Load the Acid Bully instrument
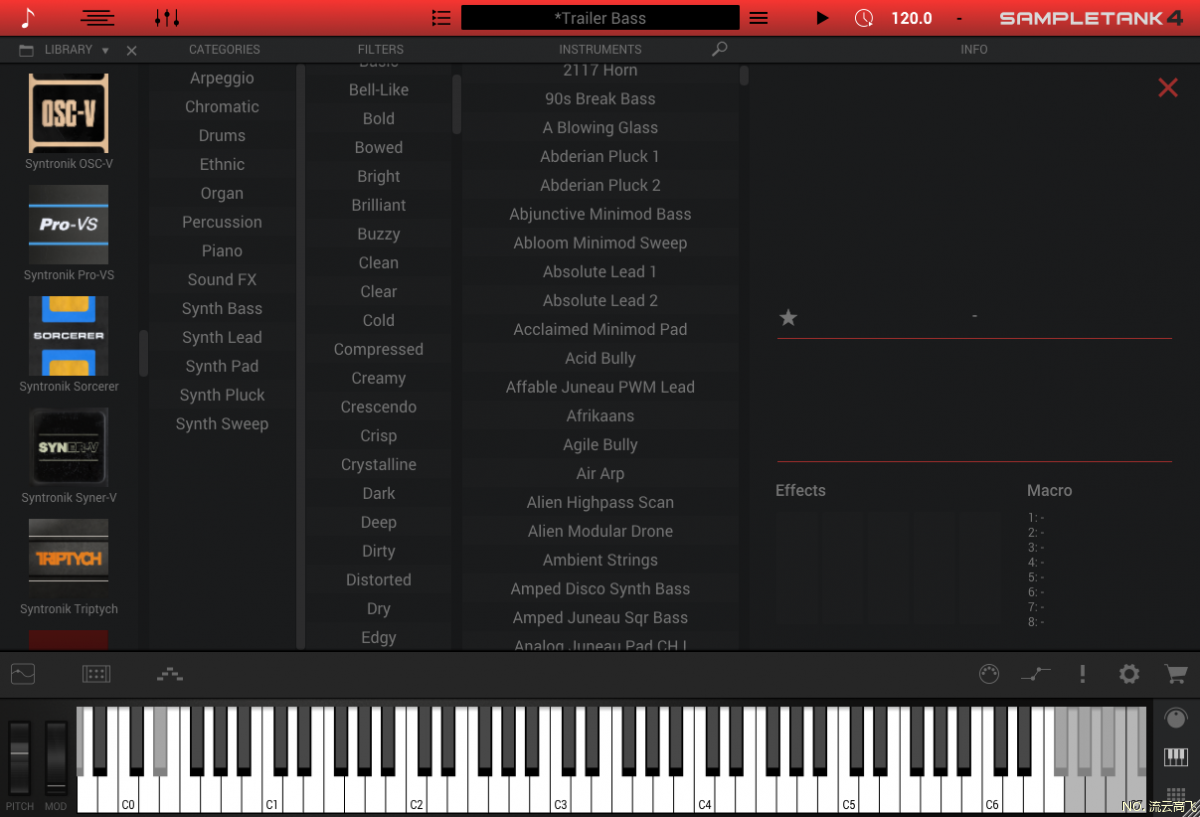 tap(600, 359)
